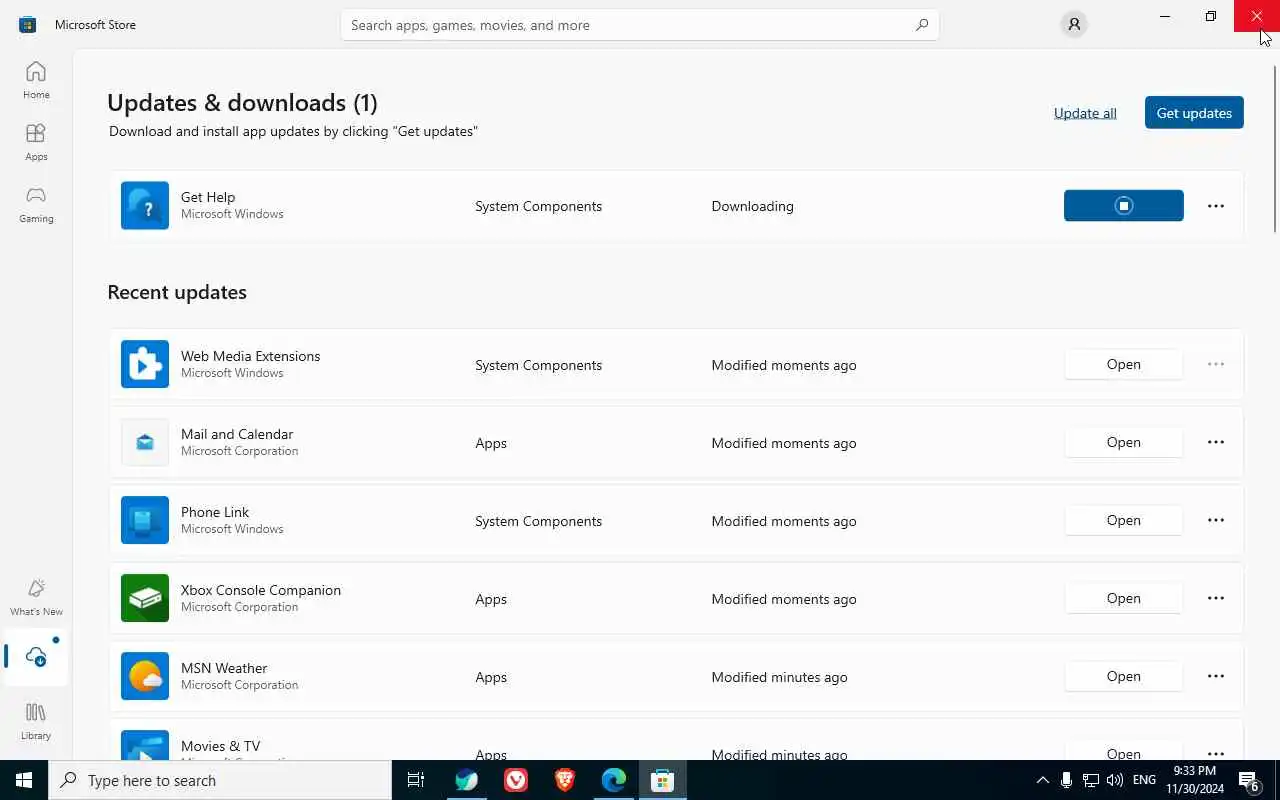Click the taskbar search box

pos(220,780)
